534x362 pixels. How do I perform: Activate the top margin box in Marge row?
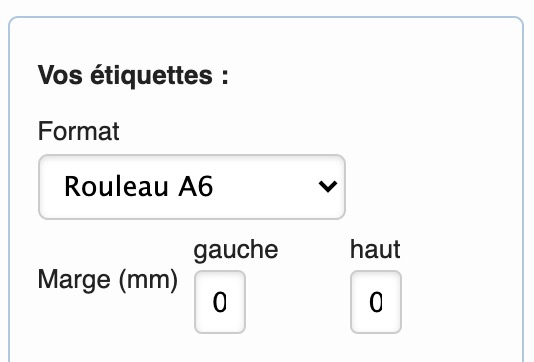(376, 302)
